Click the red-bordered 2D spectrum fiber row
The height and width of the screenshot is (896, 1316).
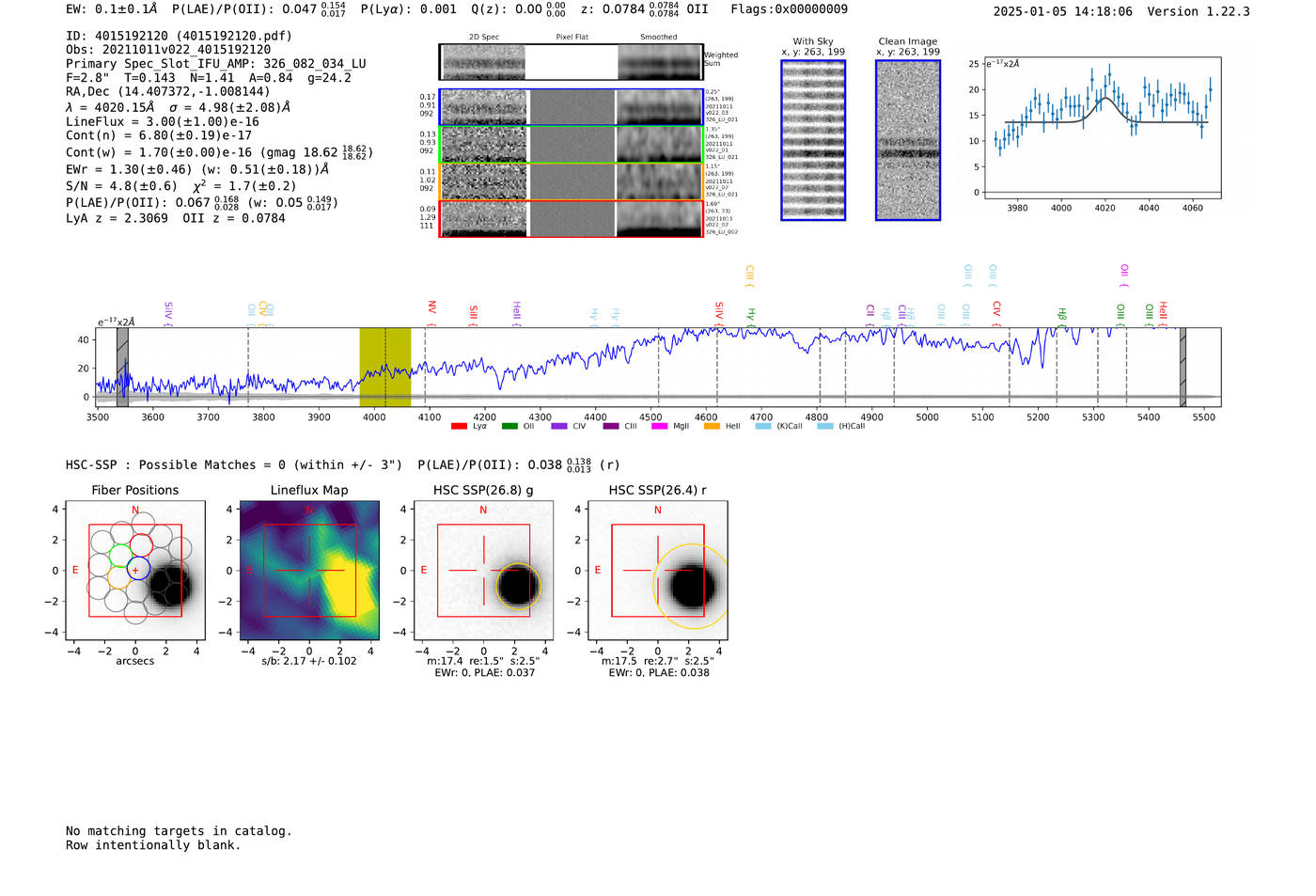click(572, 218)
